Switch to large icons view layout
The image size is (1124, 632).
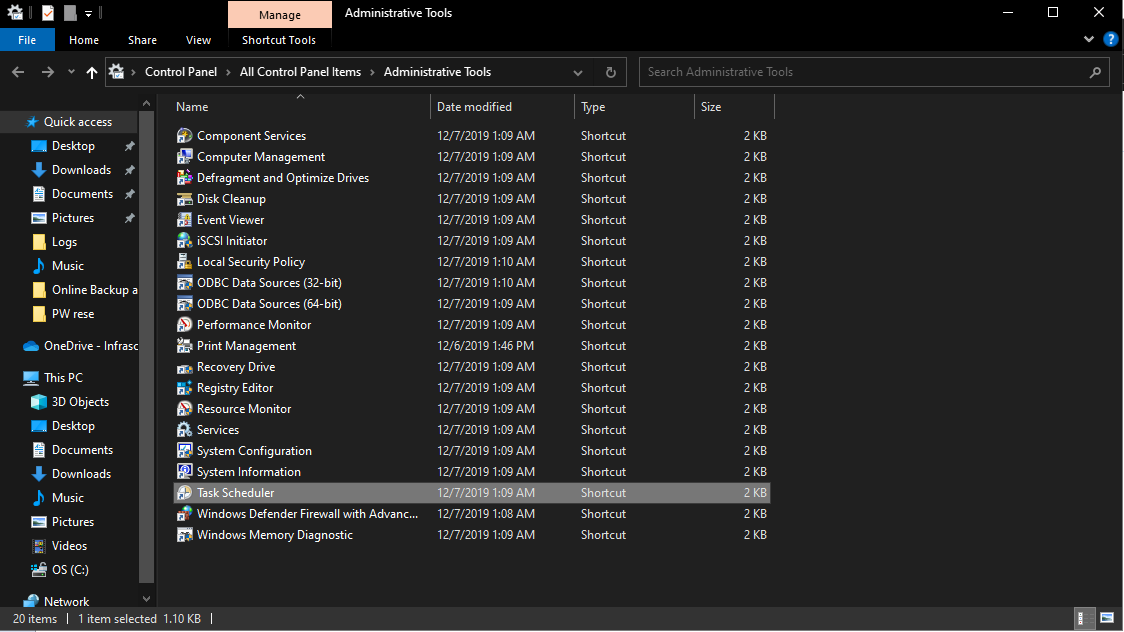1107,618
